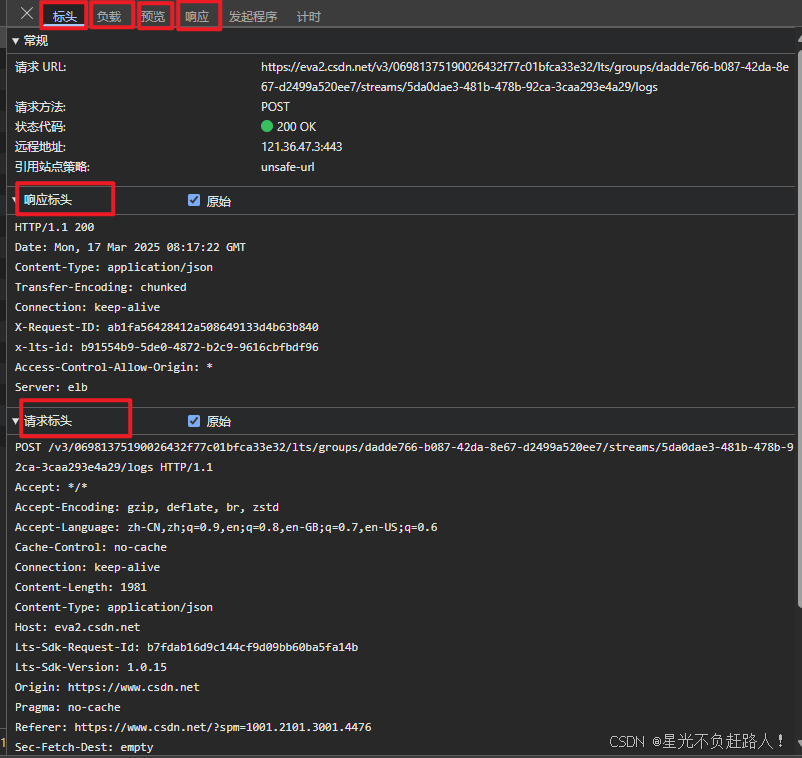Click the 200 OK status value
The image size is (802, 758).
(x=296, y=126)
